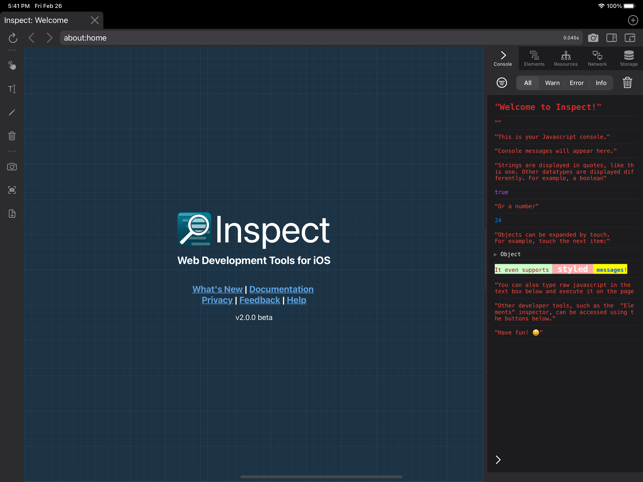The height and width of the screenshot is (482, 643).
Task: Clear the console with the trash icon
Action: coord(627,83)
